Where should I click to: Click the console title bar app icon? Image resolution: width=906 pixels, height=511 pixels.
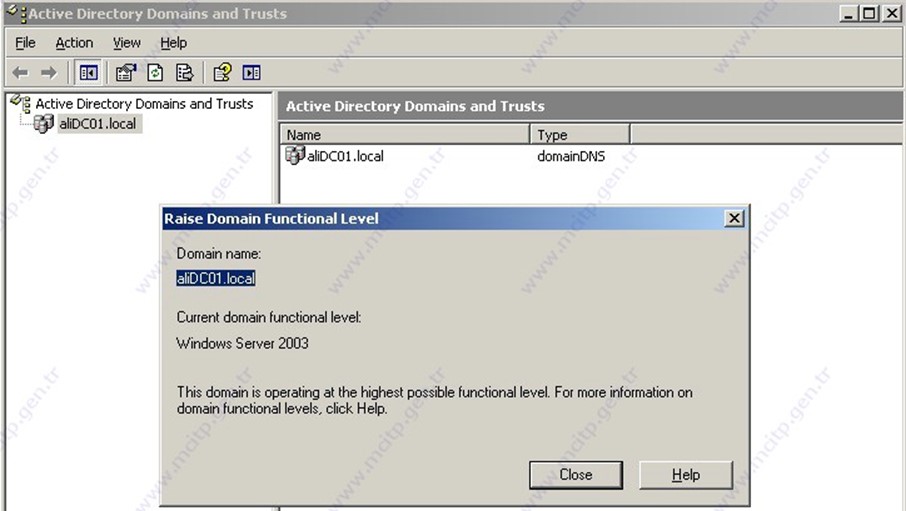click(x=17, y=13)
